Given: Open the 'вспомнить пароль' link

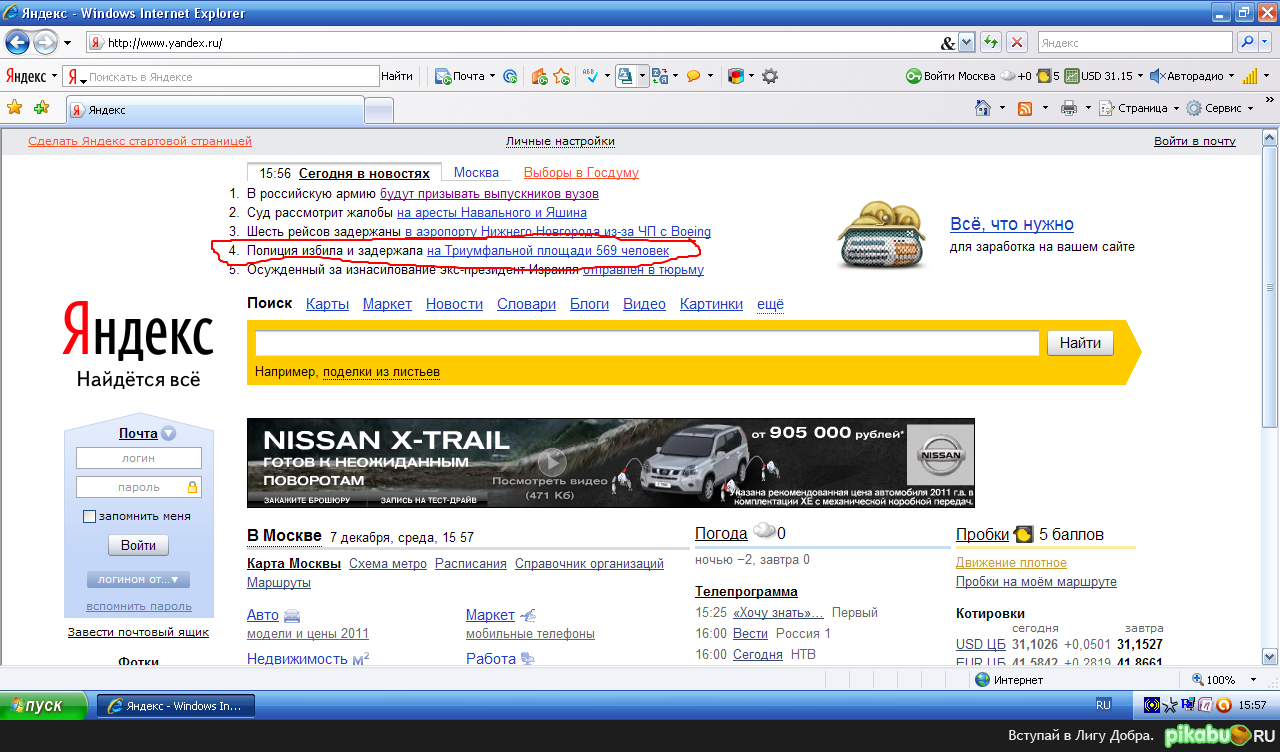Looking at the screenshot, I should pos(139,606).
